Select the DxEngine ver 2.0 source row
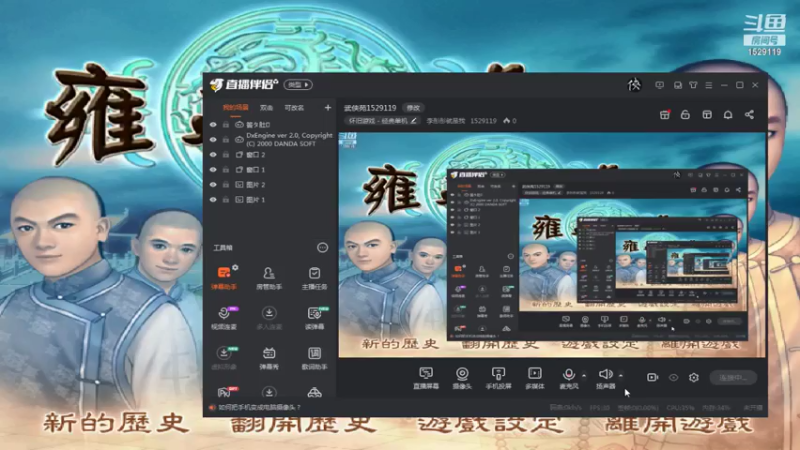Image resolution: width=800 pixels, height=450 pixels. [x=270, y=140]
